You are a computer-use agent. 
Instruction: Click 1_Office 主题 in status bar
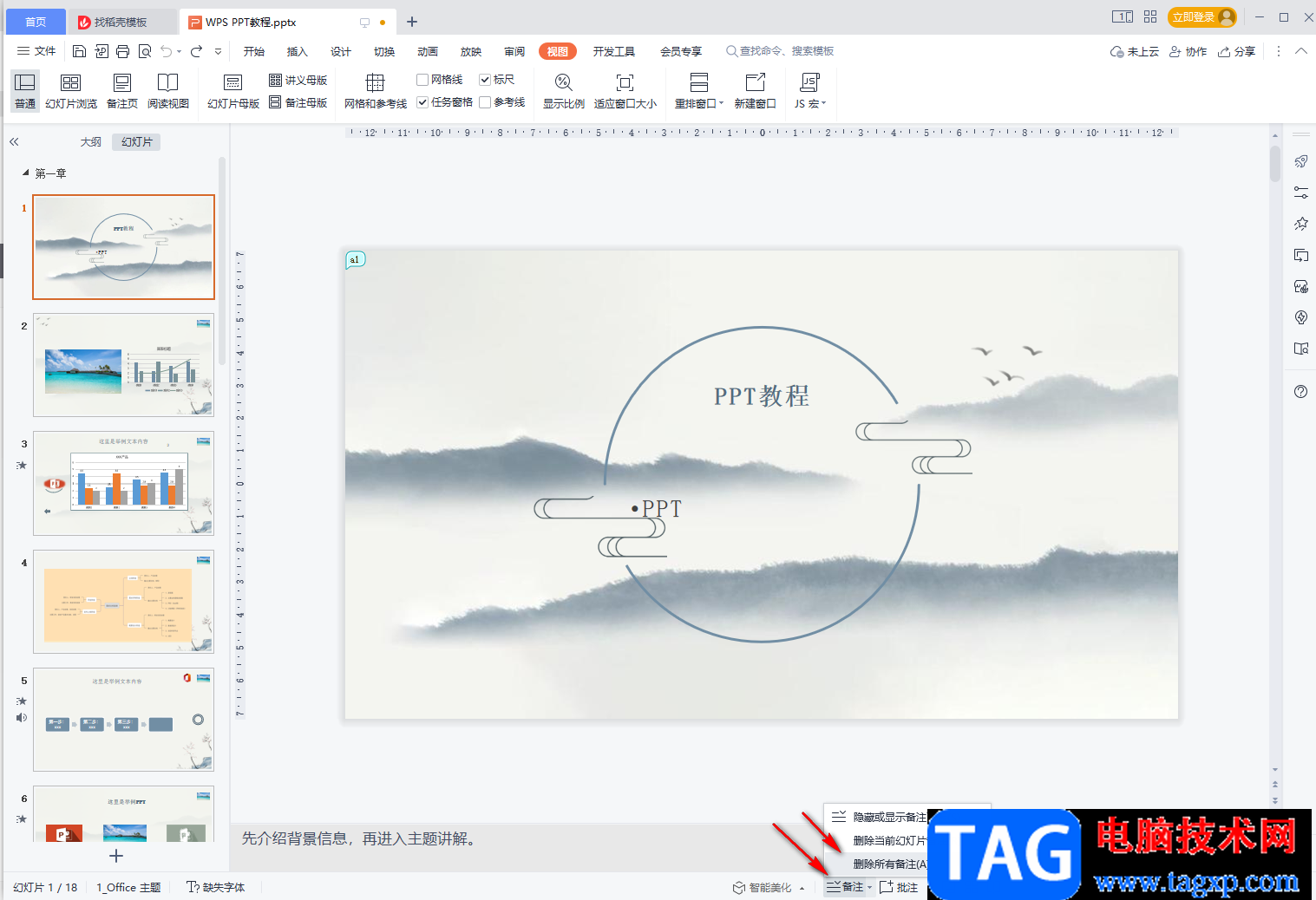128,887
